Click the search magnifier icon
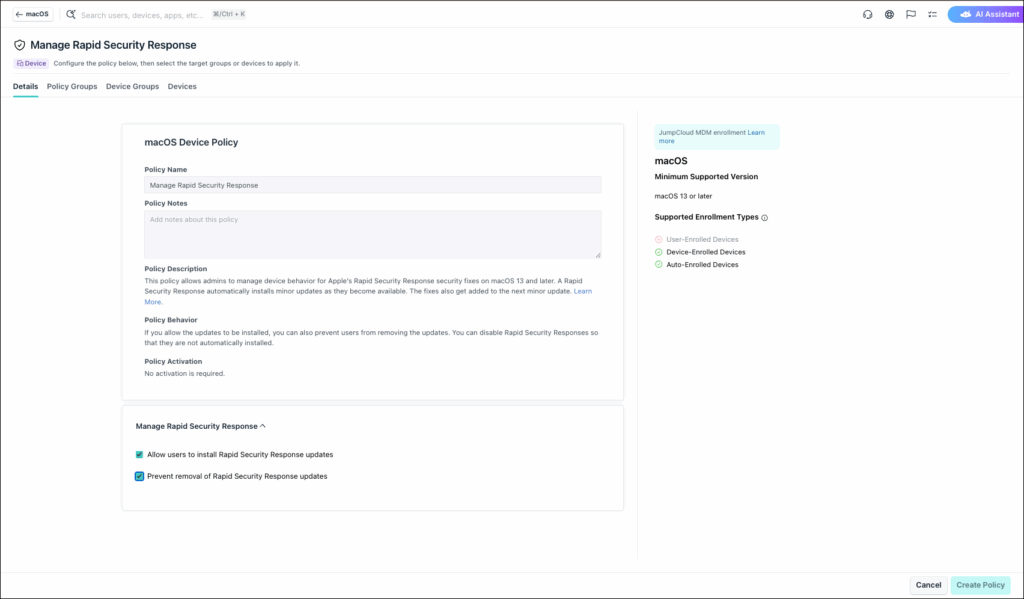 click(x=71, y=14)
